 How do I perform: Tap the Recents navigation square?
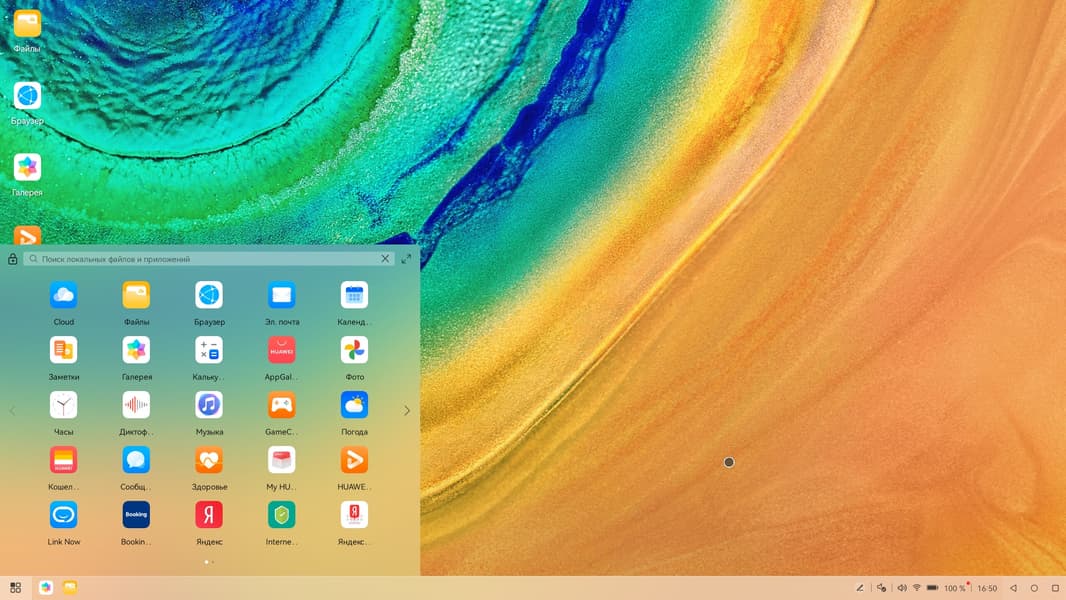click(1055, 588)
